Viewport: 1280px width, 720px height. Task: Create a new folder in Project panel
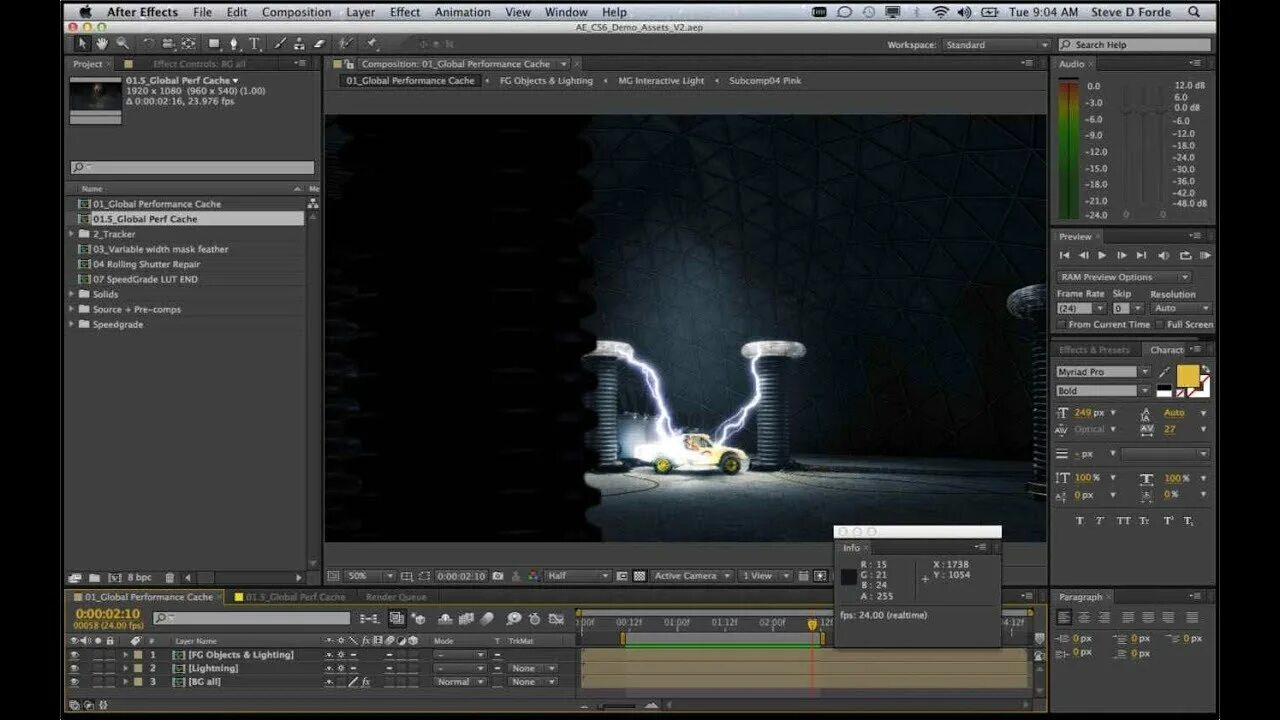94,577
